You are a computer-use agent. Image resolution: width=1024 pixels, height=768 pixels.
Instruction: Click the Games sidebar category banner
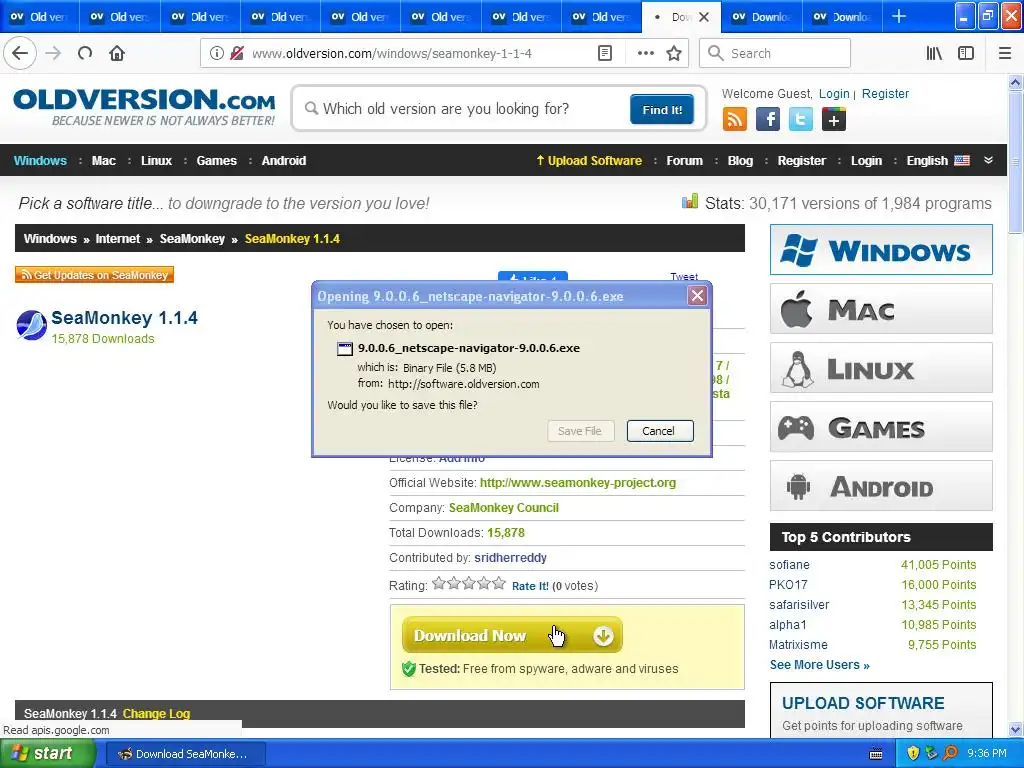pyautogui.click(x=881, y=427)
